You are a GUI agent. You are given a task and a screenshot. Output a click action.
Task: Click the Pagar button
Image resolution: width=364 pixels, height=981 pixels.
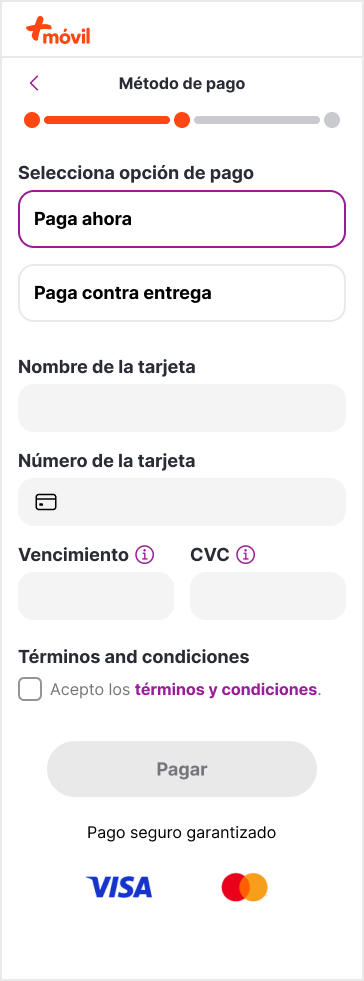(182, 769)
